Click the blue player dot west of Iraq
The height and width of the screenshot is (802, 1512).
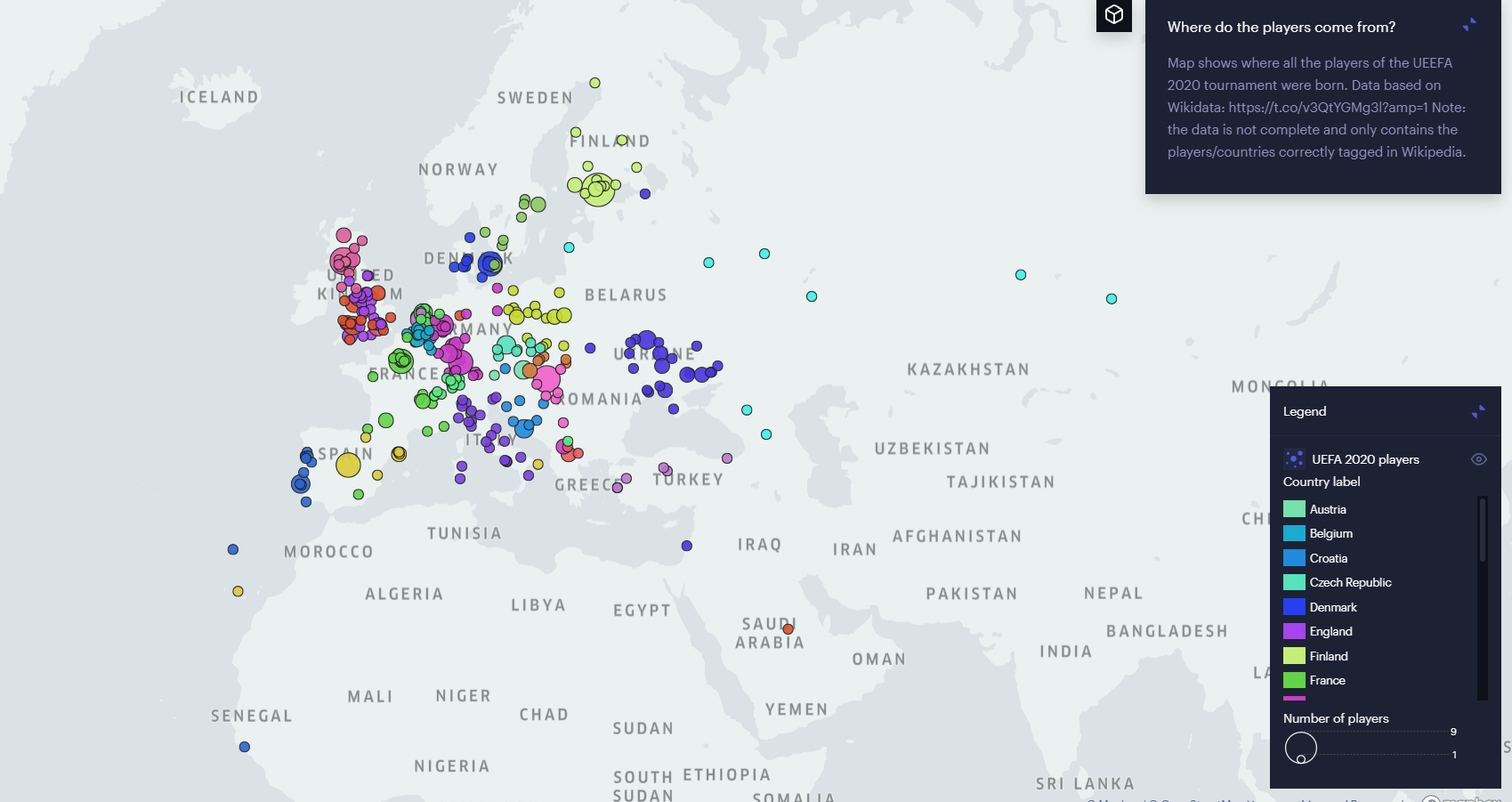(687, 546)
